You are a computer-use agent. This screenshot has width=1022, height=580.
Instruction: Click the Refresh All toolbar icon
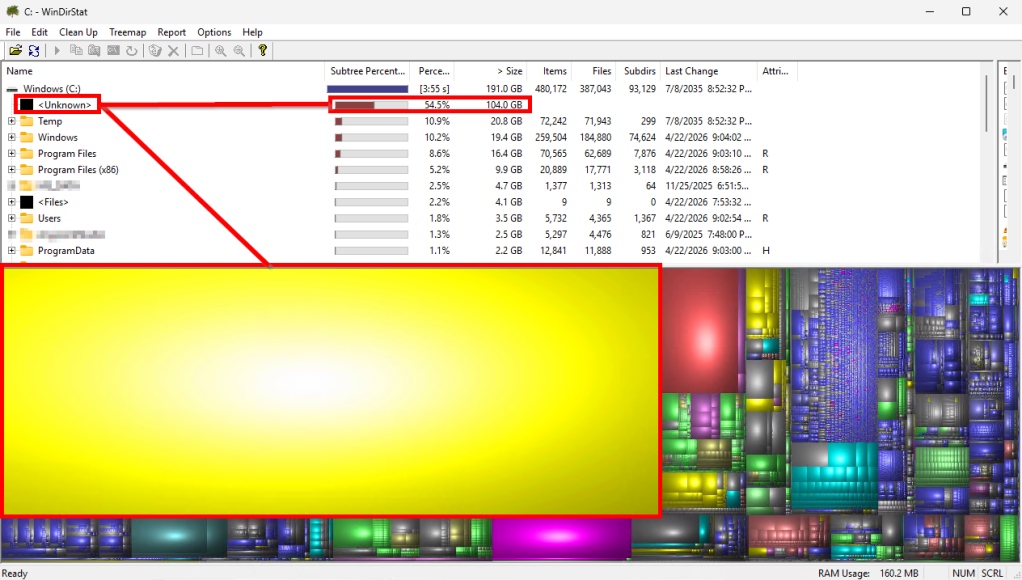[34, 51]
